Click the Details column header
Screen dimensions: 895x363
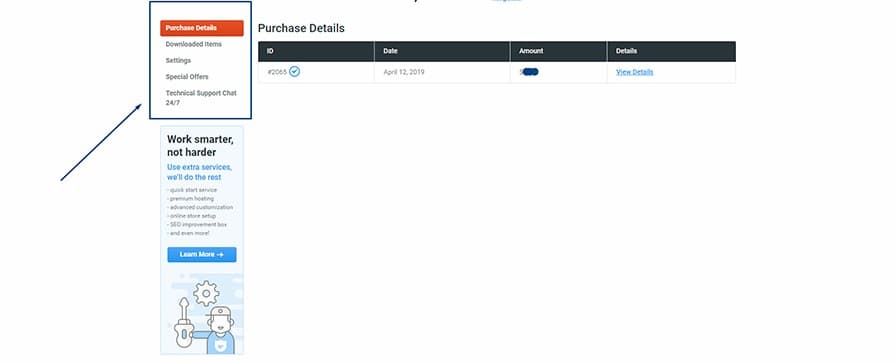pos(671,51)
